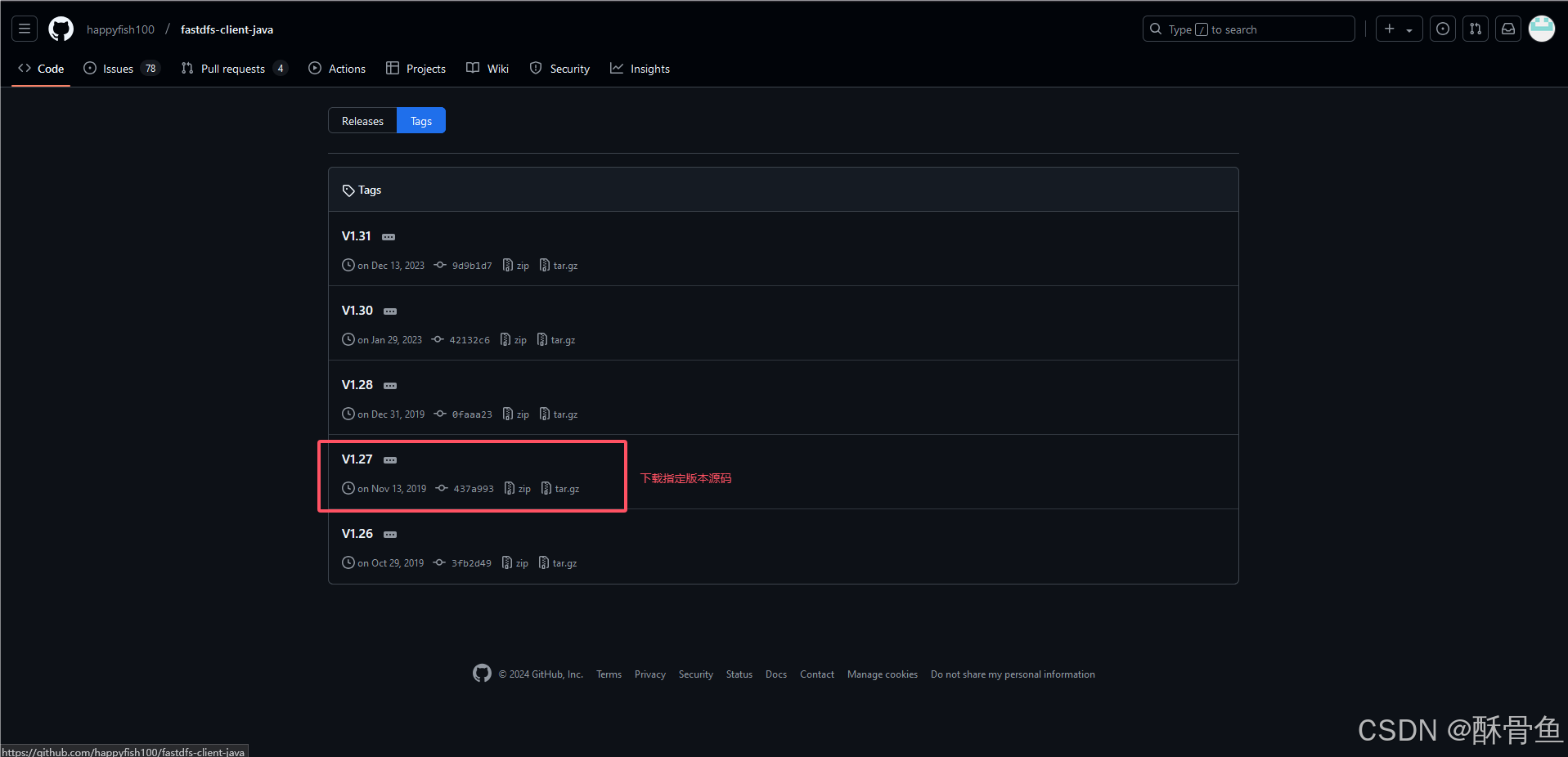The image size is (1568, 757).
Task: Download V1.31 tar.gz archive
Action: (x=559, y=266)
